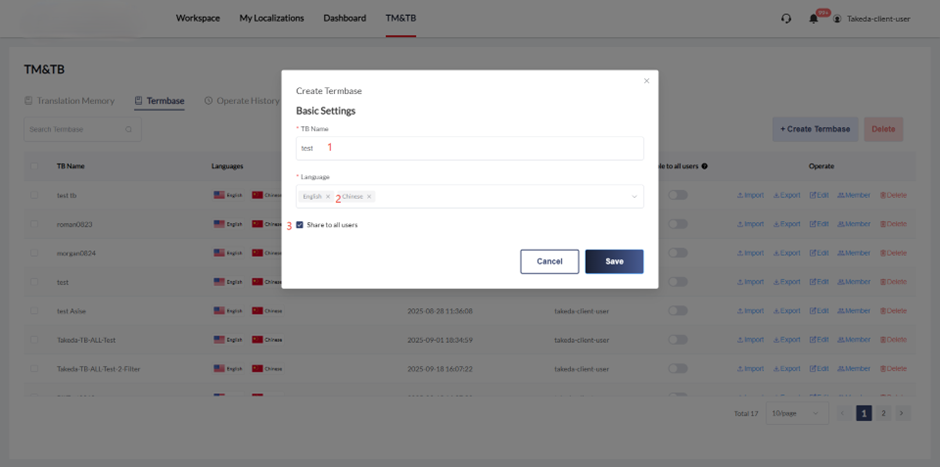Click the Cancel button

tap(549, 261)
